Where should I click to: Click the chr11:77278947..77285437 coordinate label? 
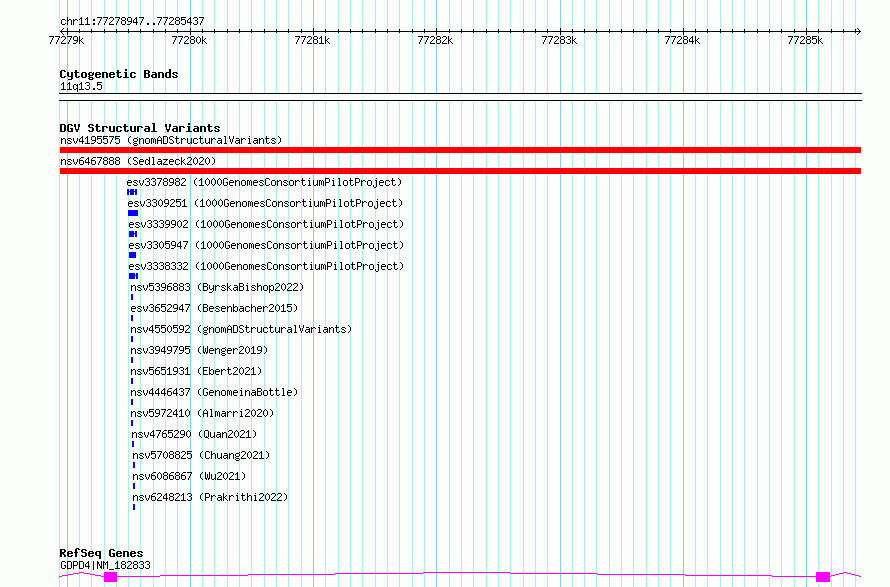click(x=132, y=22)
